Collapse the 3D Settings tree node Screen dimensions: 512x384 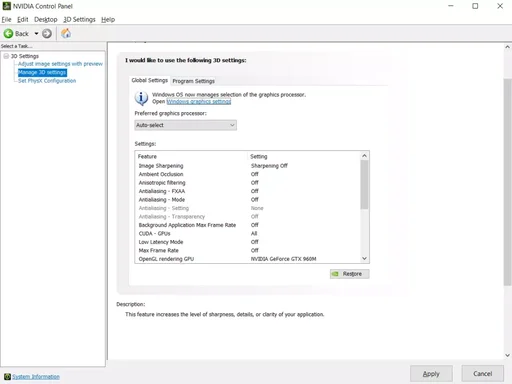[6, 56]
